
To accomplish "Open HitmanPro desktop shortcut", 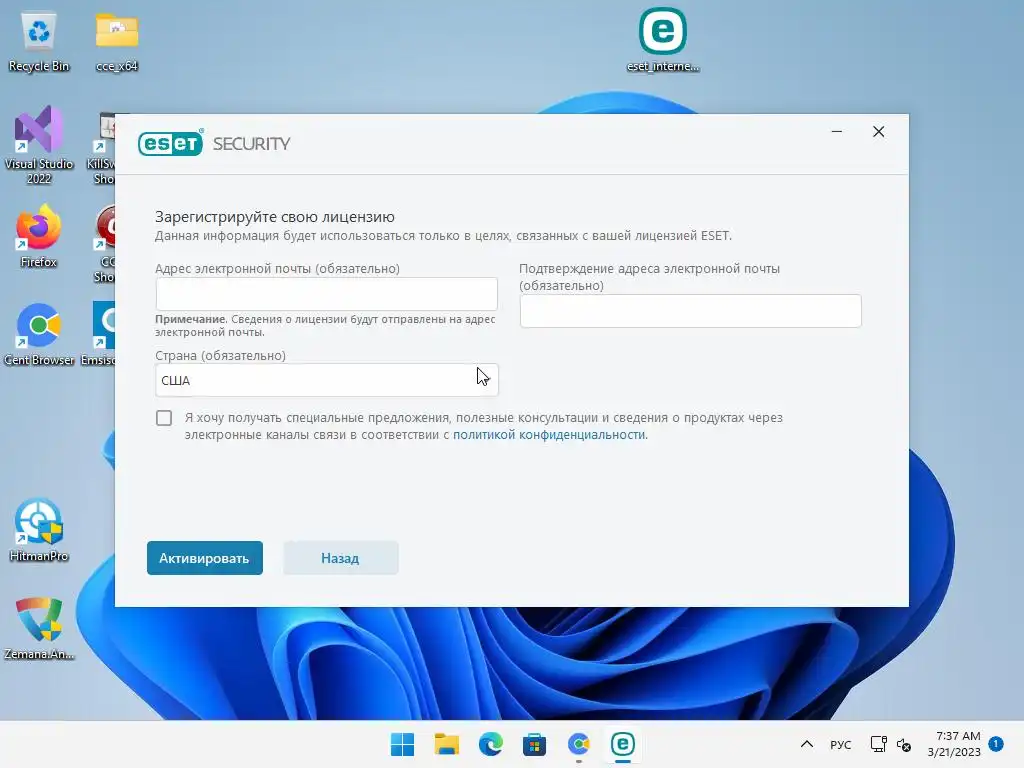I will tap(39, 530).
